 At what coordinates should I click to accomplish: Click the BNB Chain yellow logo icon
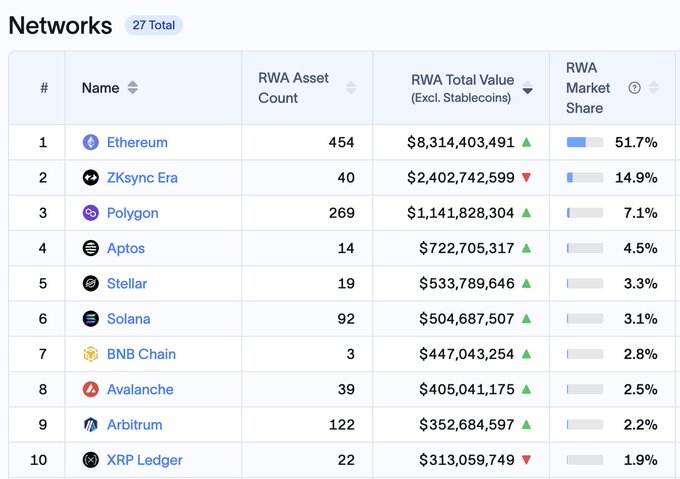[90, 354]
